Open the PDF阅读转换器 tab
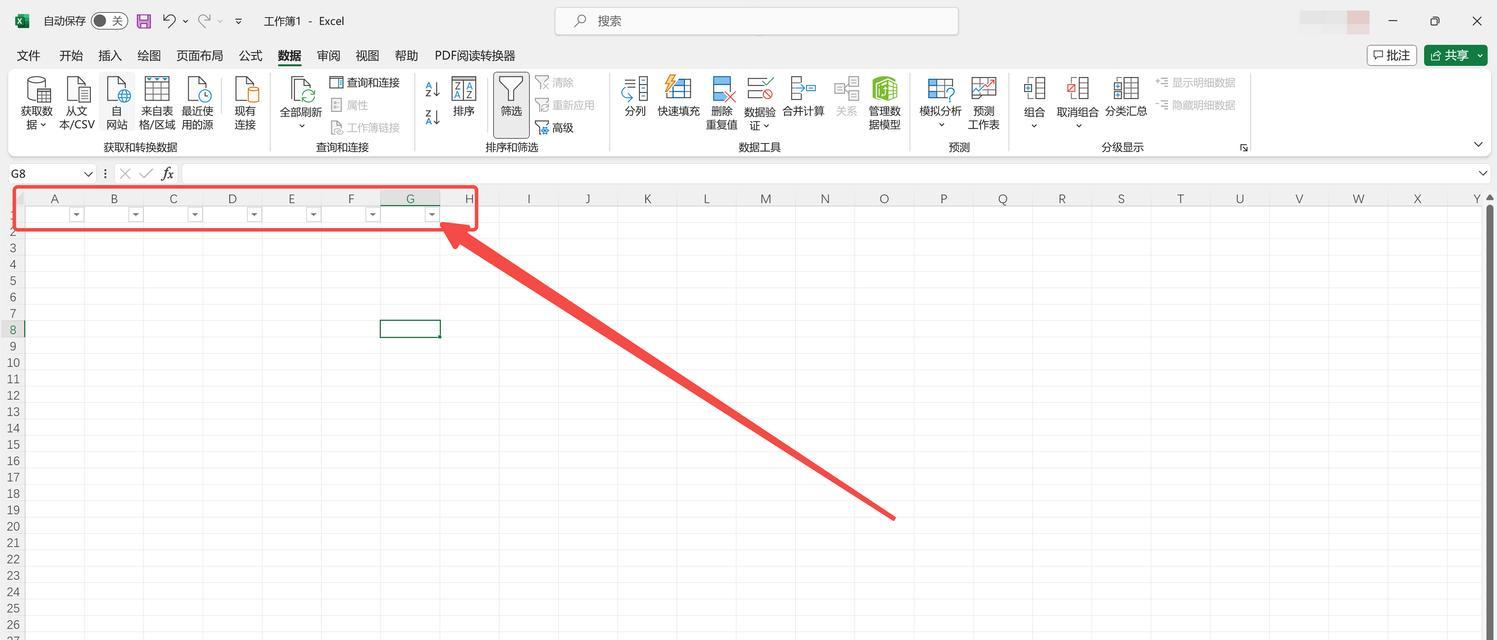The width and height of the screenshot is (1497, 640). (475, 56)
